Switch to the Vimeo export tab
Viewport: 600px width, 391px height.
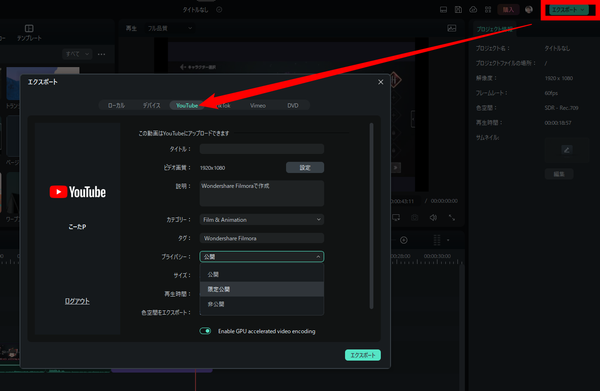pos(258,105)
